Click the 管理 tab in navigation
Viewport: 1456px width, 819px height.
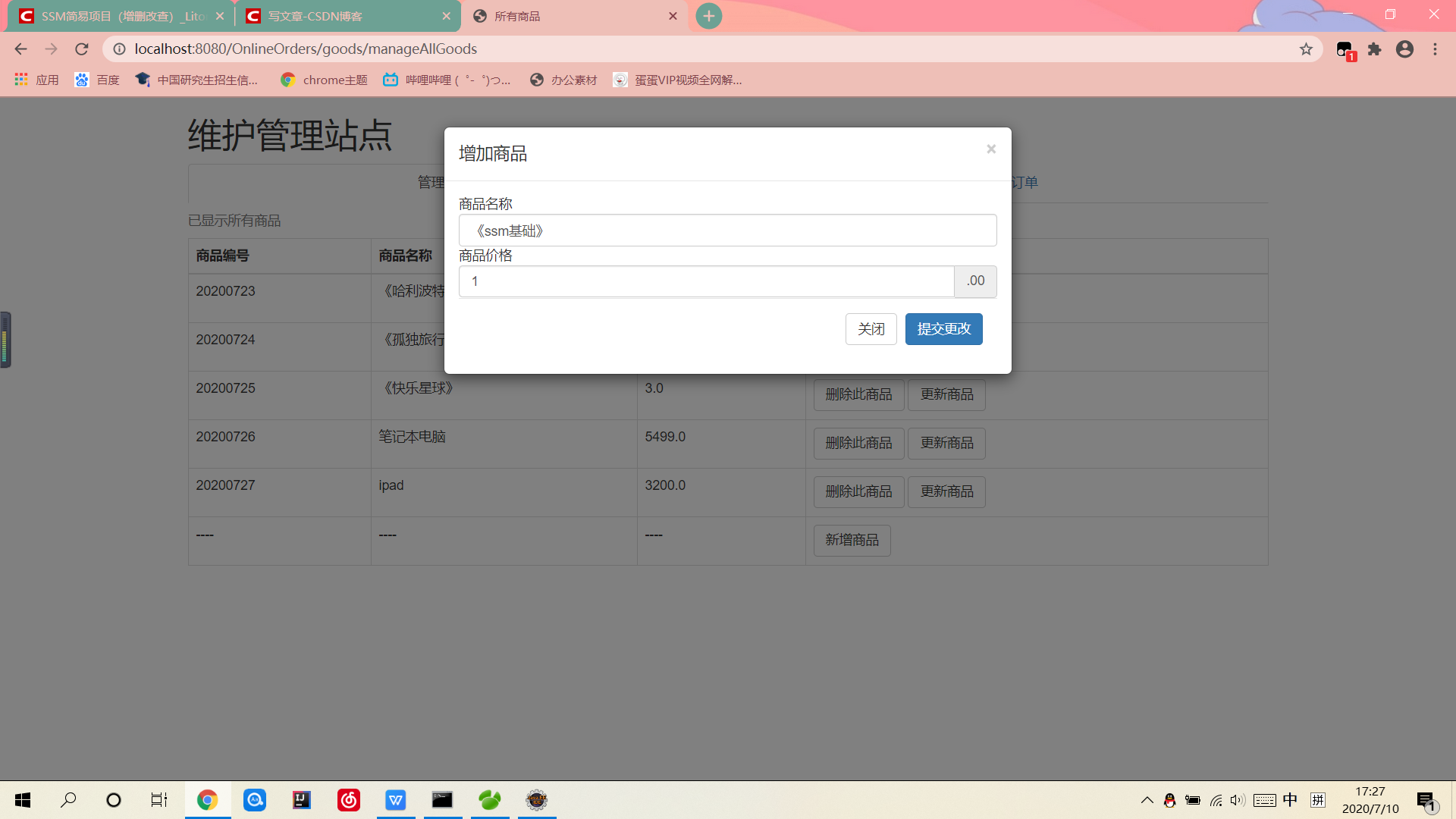[431, 181]
